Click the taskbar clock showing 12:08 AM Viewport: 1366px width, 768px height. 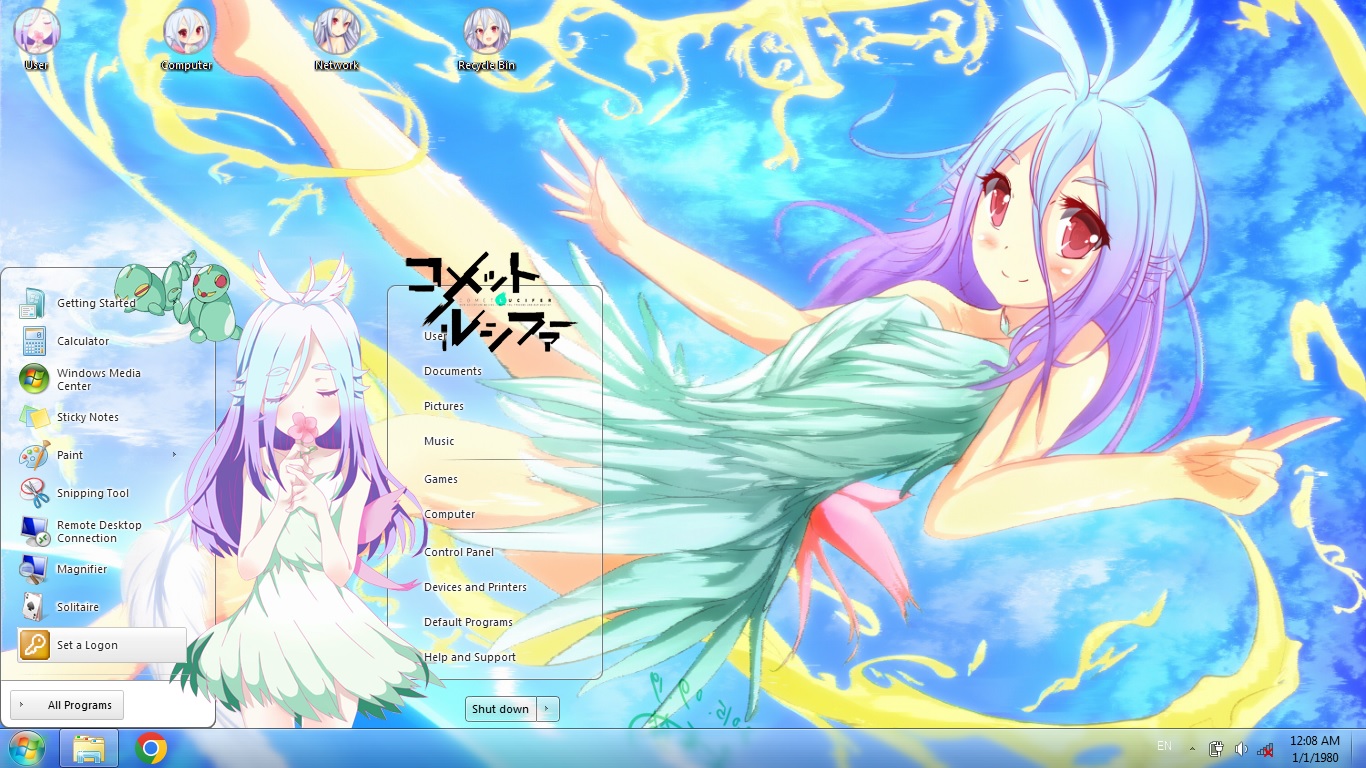pos(1315,749)
